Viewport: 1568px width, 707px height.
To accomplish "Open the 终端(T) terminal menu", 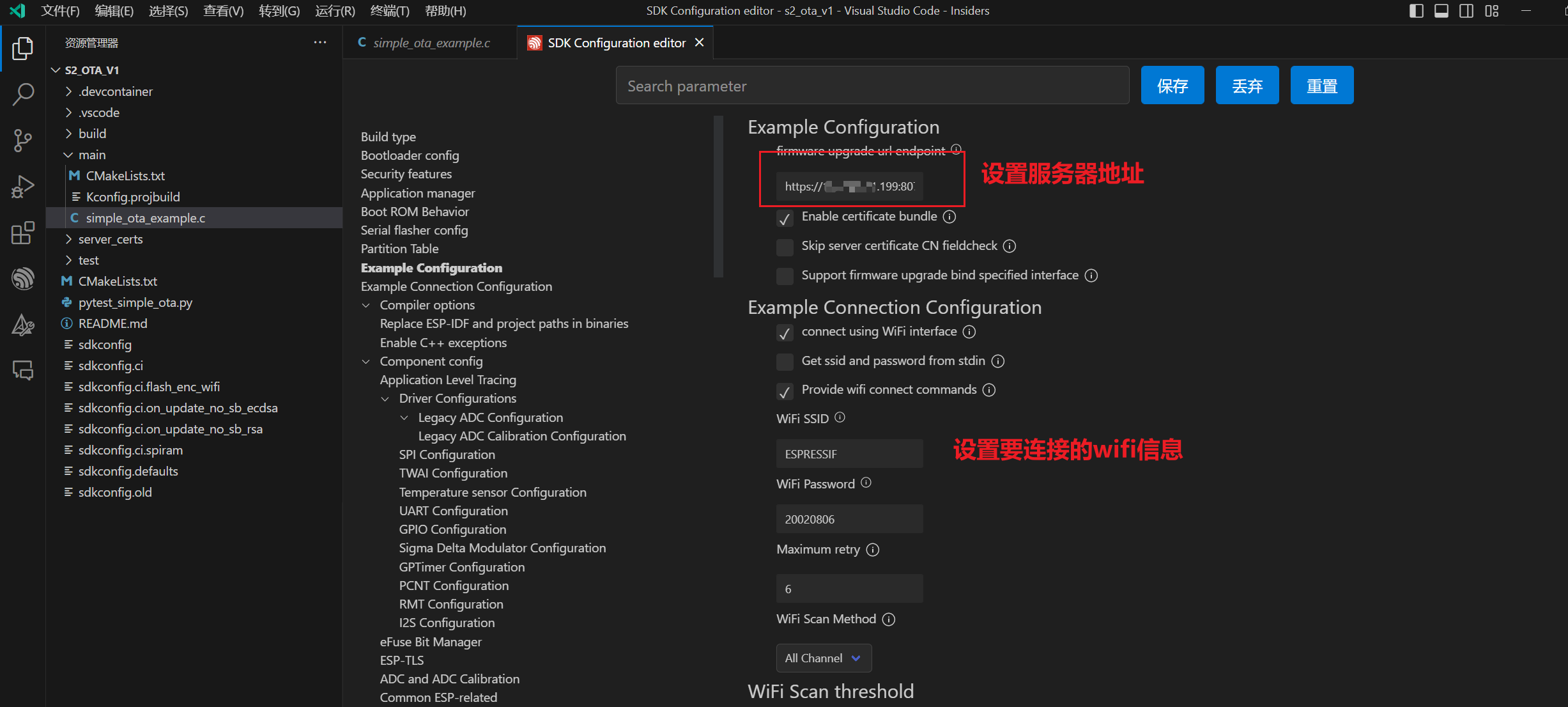I will (x=390, y=11).
